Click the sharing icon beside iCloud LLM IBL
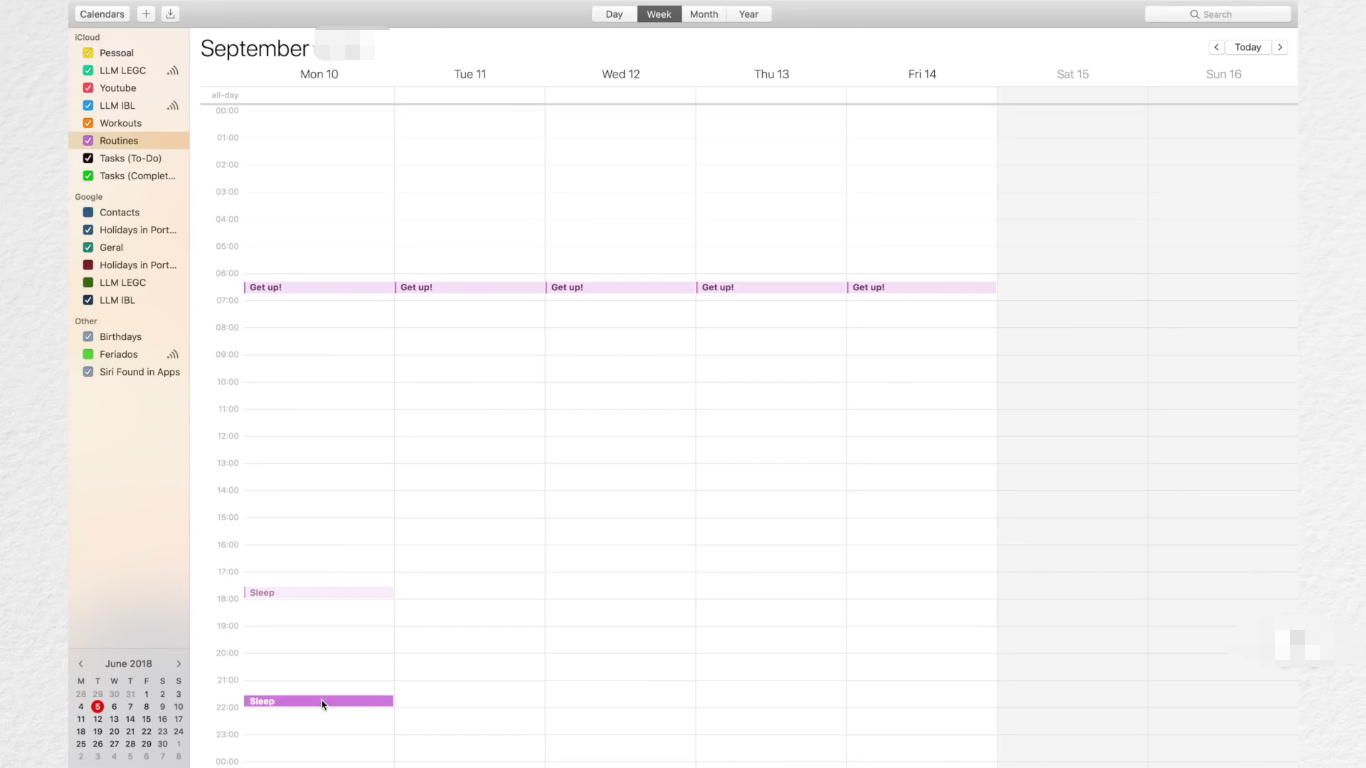 coord(173,106)
